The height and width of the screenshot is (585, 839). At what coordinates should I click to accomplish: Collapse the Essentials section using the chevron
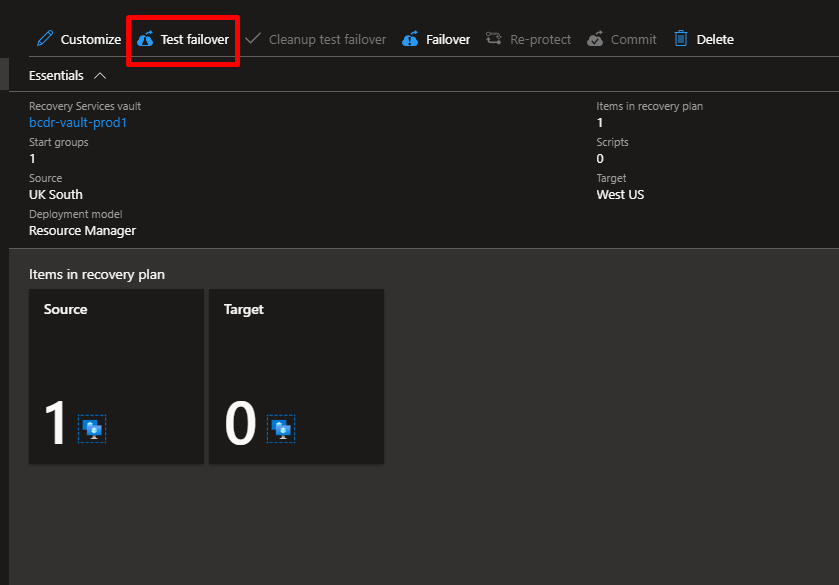tap(99, 76)
